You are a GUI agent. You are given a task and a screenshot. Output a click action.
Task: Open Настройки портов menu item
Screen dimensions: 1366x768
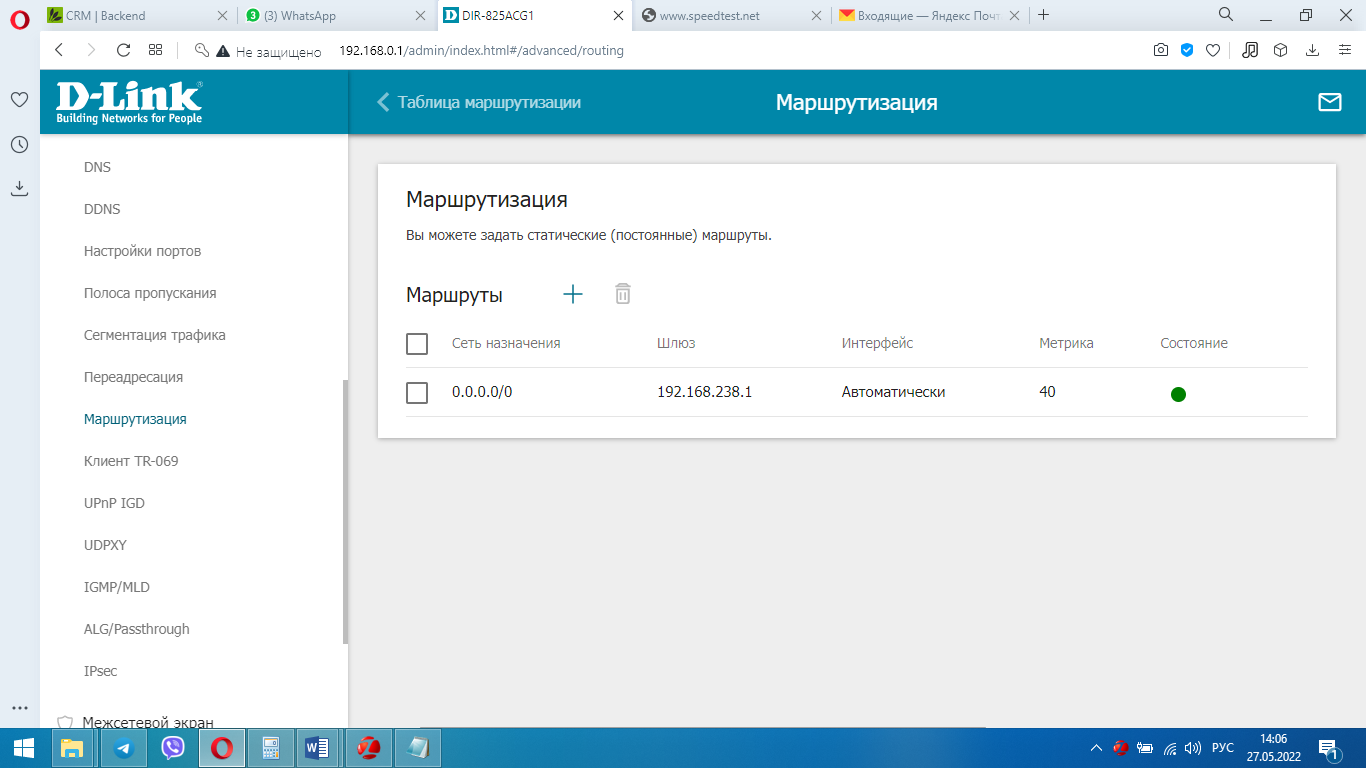142,251
